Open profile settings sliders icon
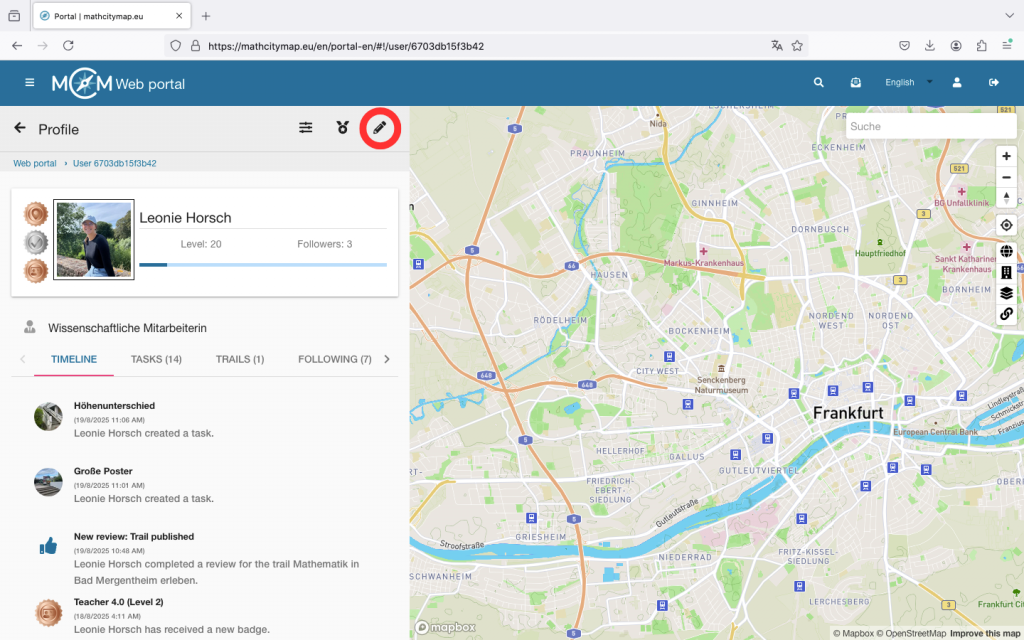This screenshot has height=640, width=1024. 306,128
